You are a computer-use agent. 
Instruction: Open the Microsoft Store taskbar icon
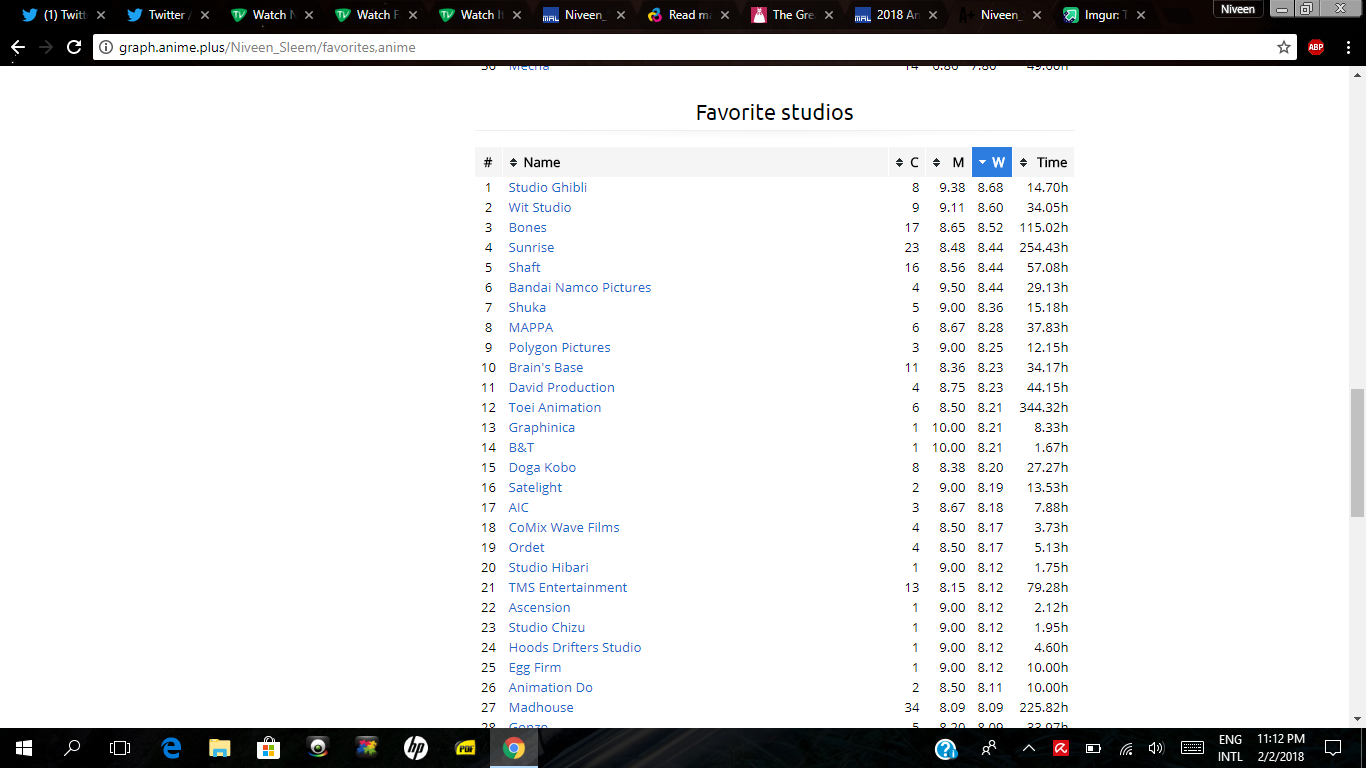coord(269,747)
